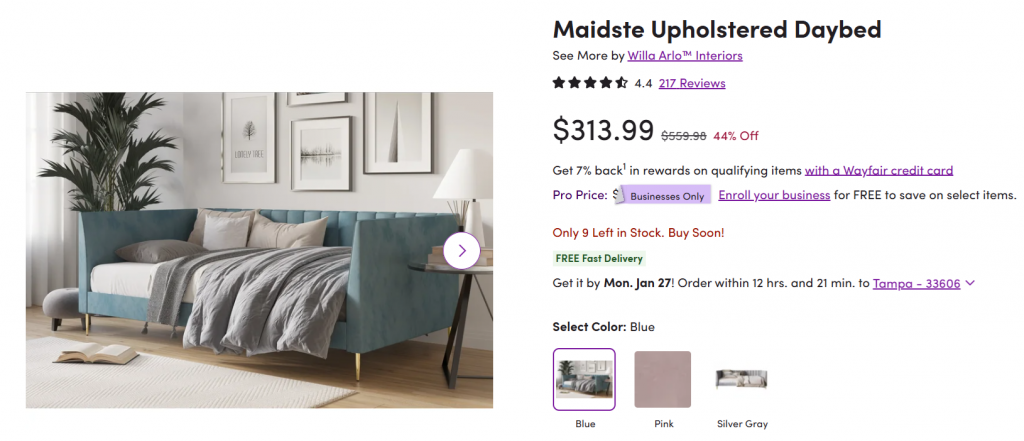Choose the Pink color swatch

662,379
